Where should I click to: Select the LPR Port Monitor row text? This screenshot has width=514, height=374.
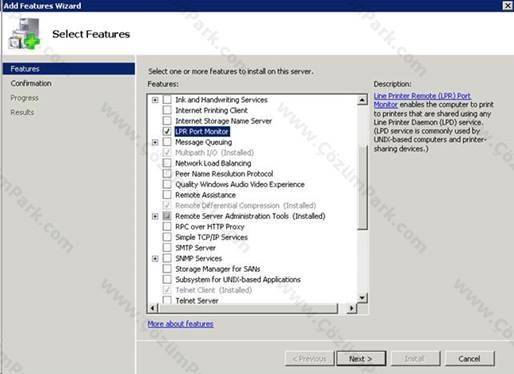click(202, 131)
